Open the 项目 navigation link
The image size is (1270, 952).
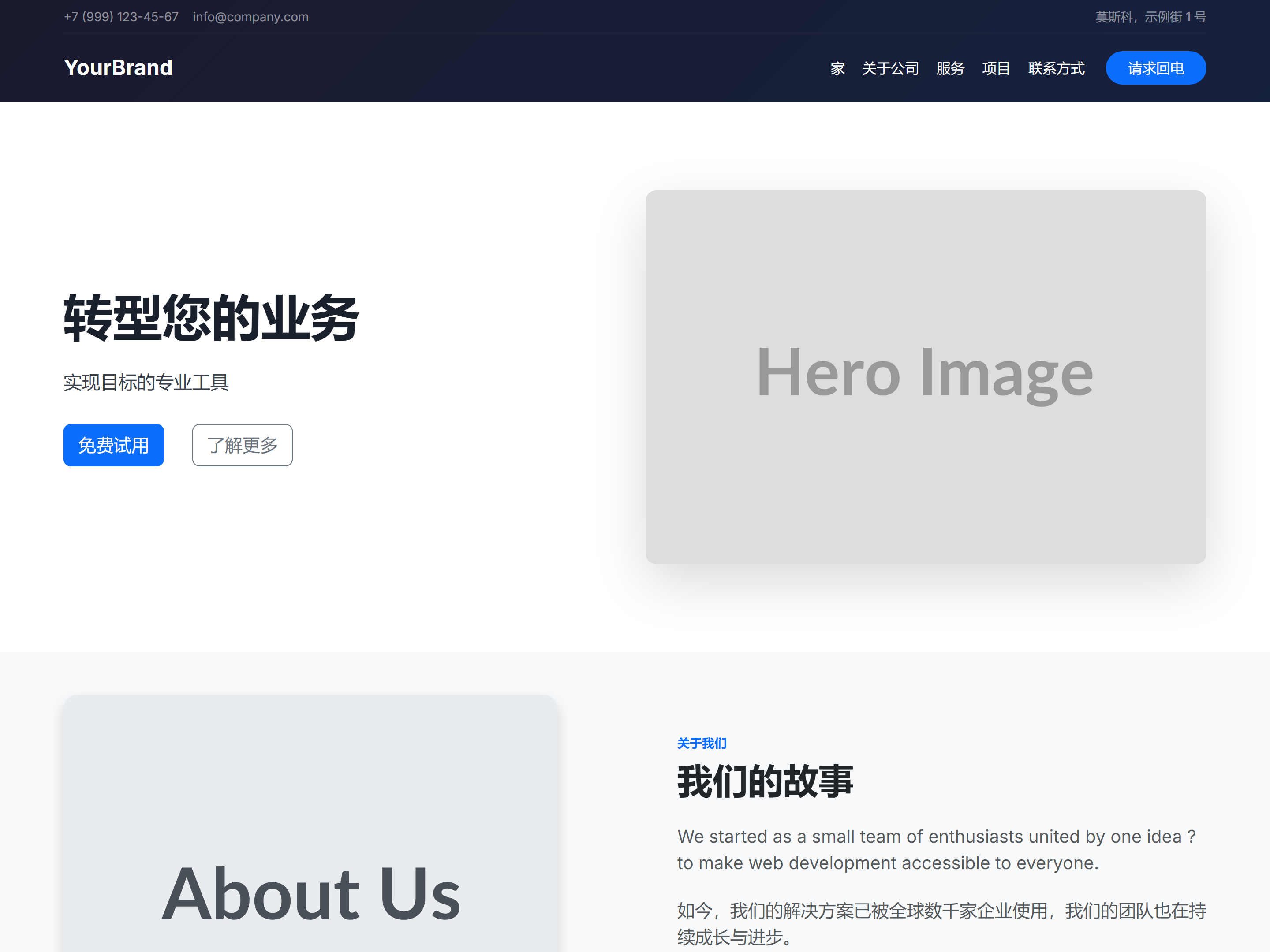pos(996,68)
